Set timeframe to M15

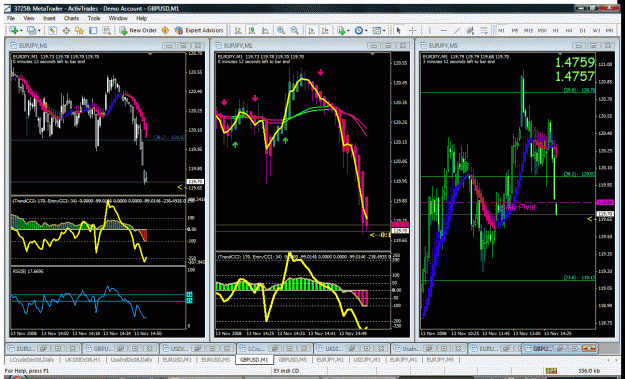tap(529, 30)
